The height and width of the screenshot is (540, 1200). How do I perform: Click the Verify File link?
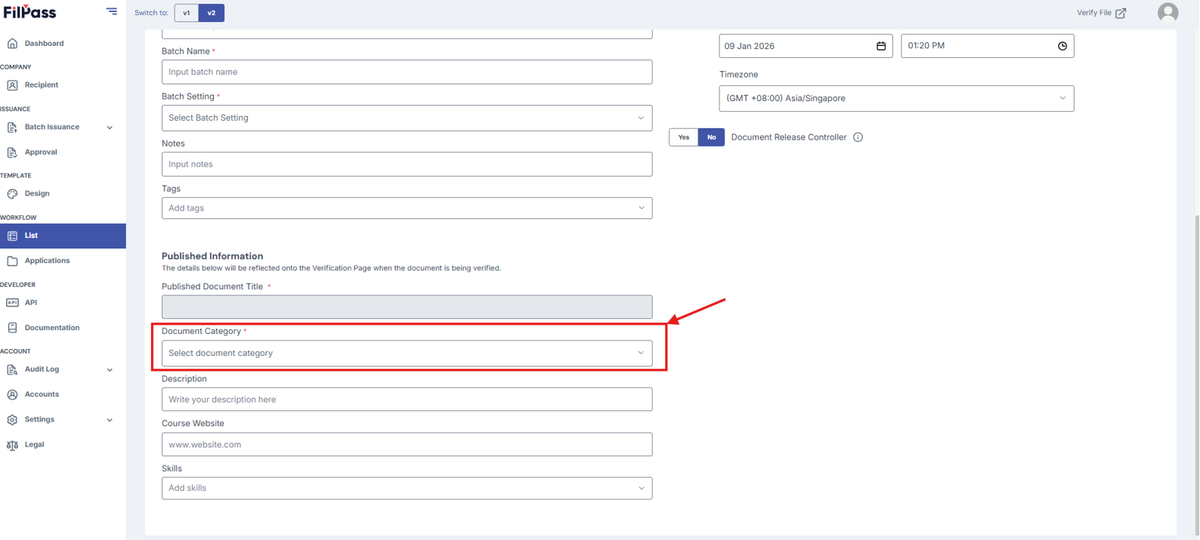pos(1094,13)
